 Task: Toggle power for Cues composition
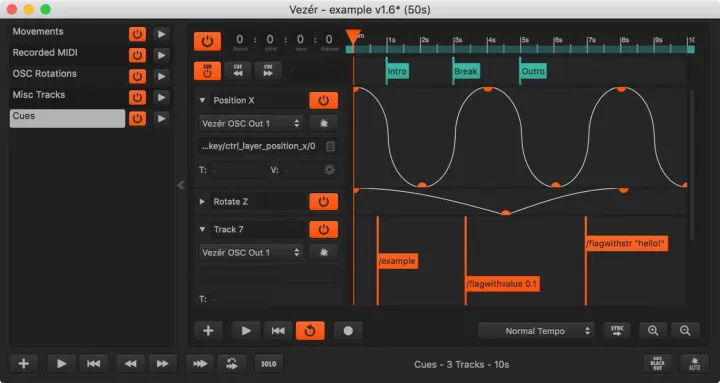coord(137,118)
